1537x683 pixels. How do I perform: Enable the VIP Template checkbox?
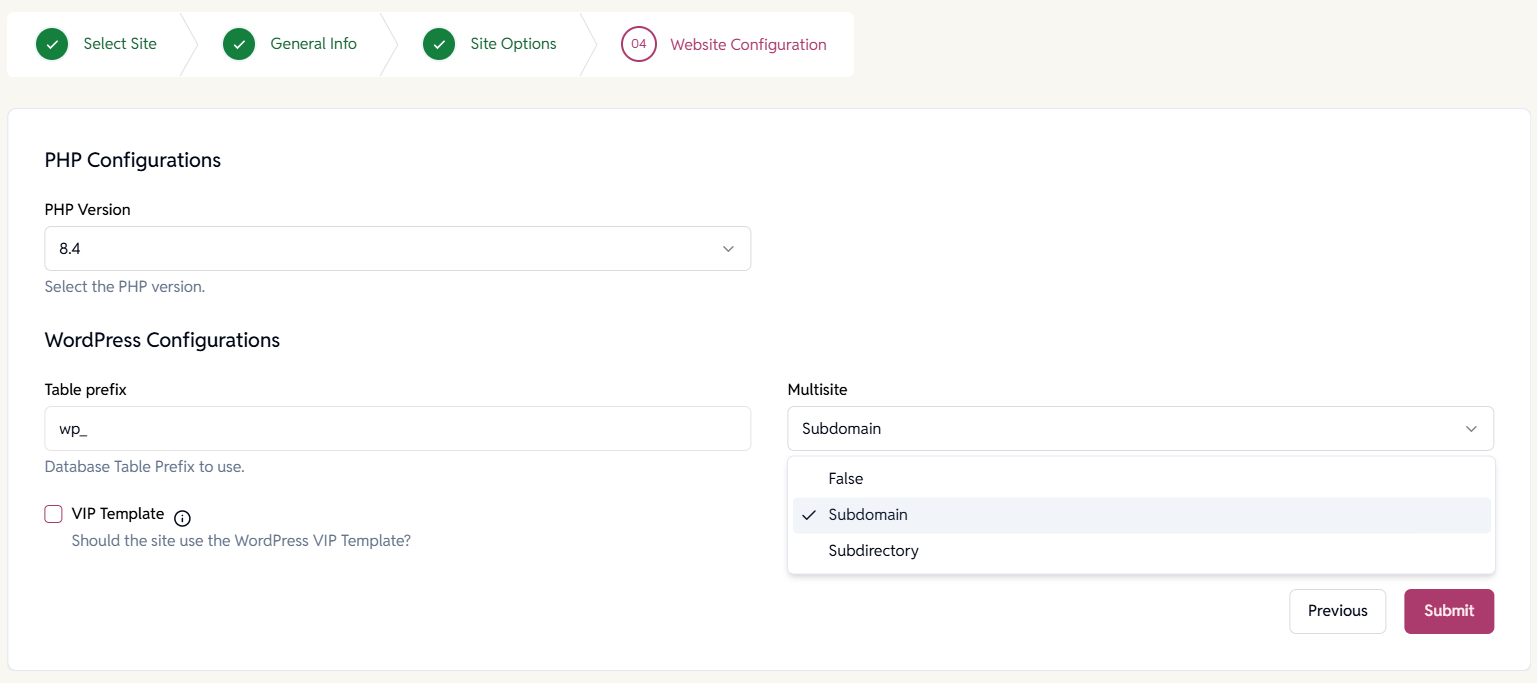54,514
